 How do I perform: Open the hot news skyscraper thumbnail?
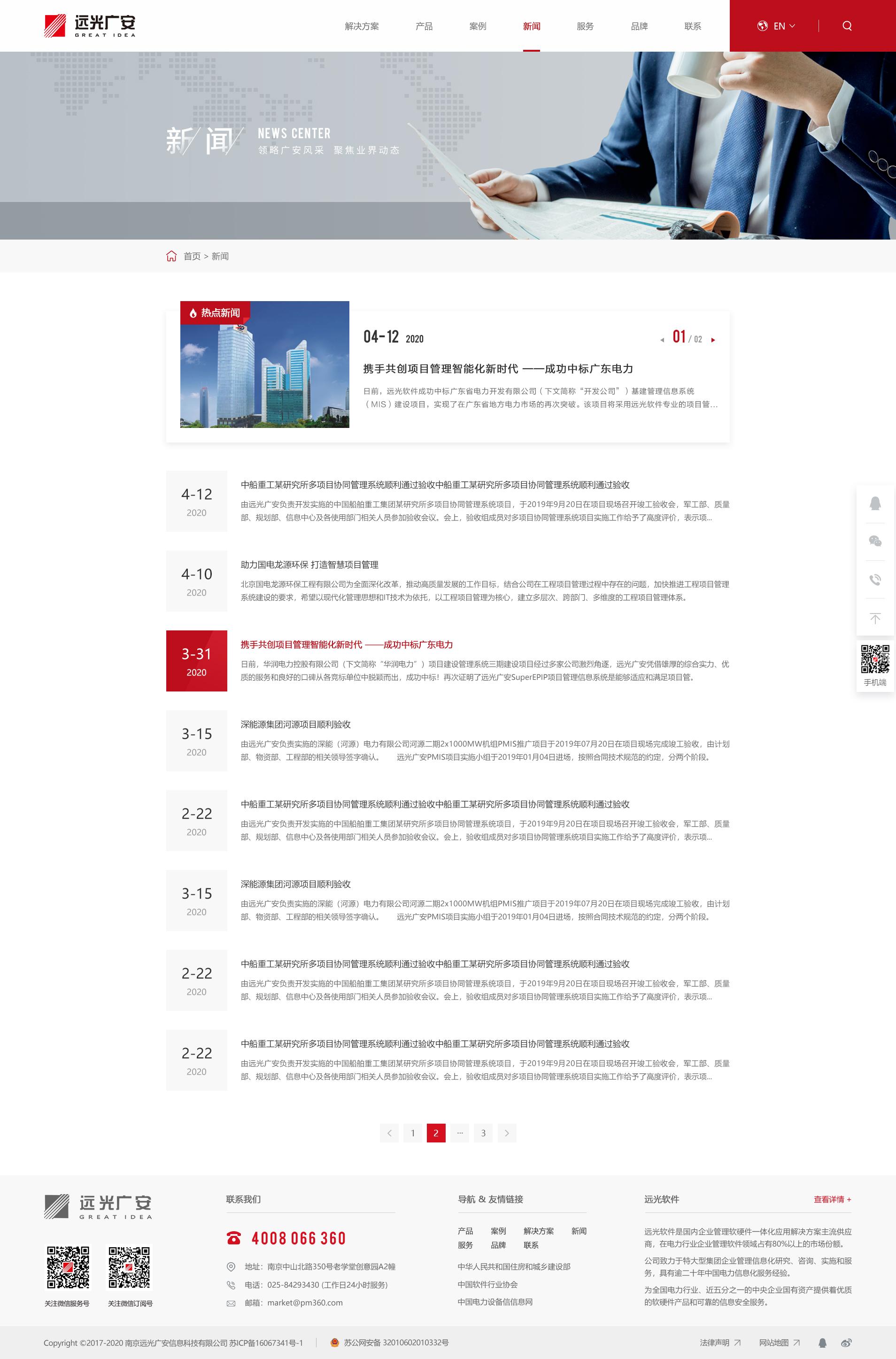(264, 364)
